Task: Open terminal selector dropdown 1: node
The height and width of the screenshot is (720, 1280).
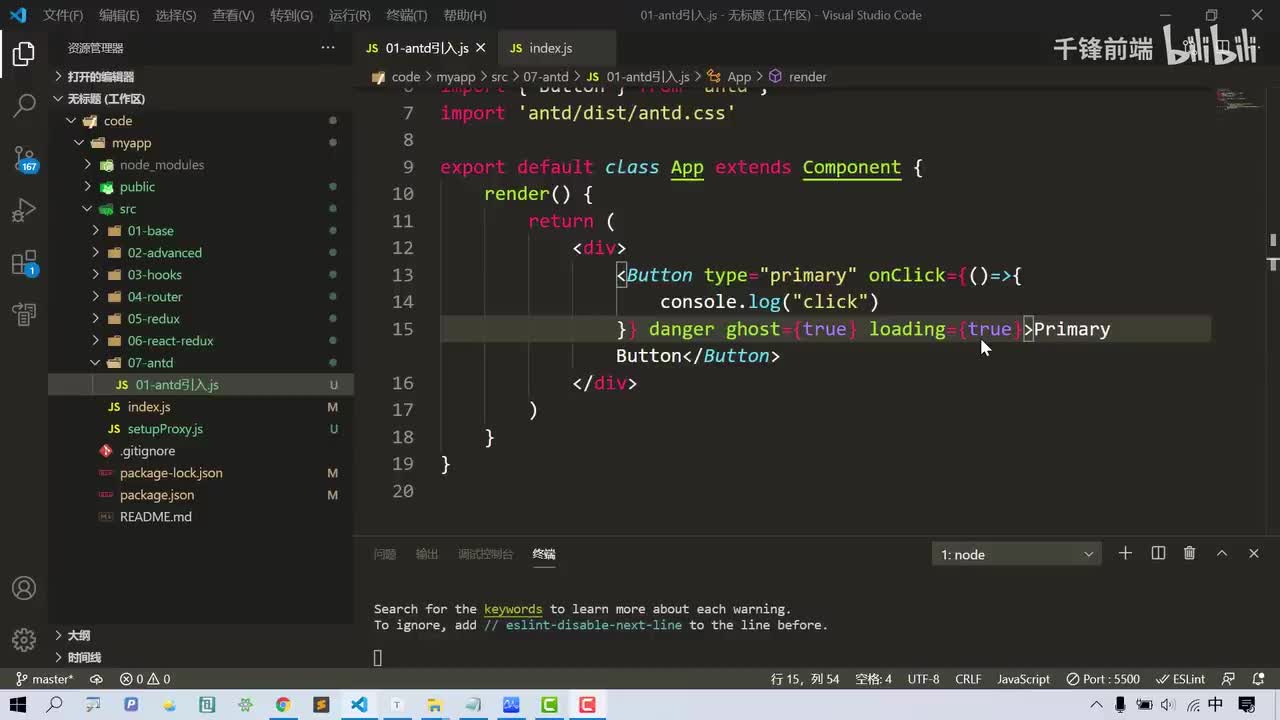Action: (x=1017, y=554)
